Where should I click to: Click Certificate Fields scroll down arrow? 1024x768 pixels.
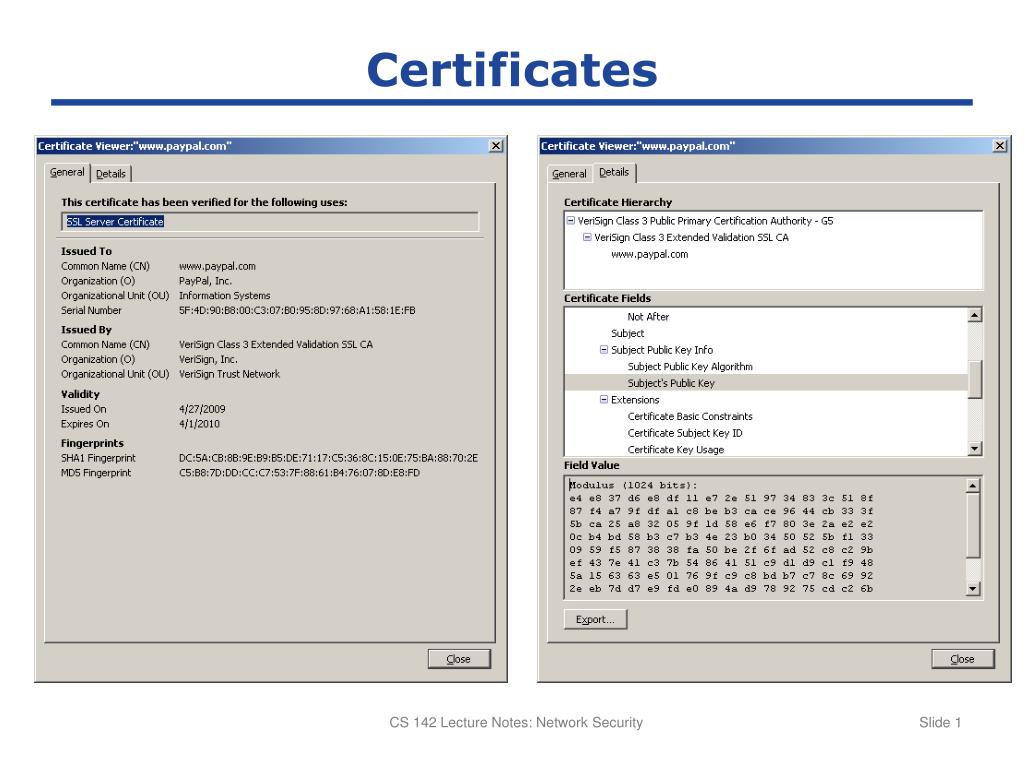(974, 449)
